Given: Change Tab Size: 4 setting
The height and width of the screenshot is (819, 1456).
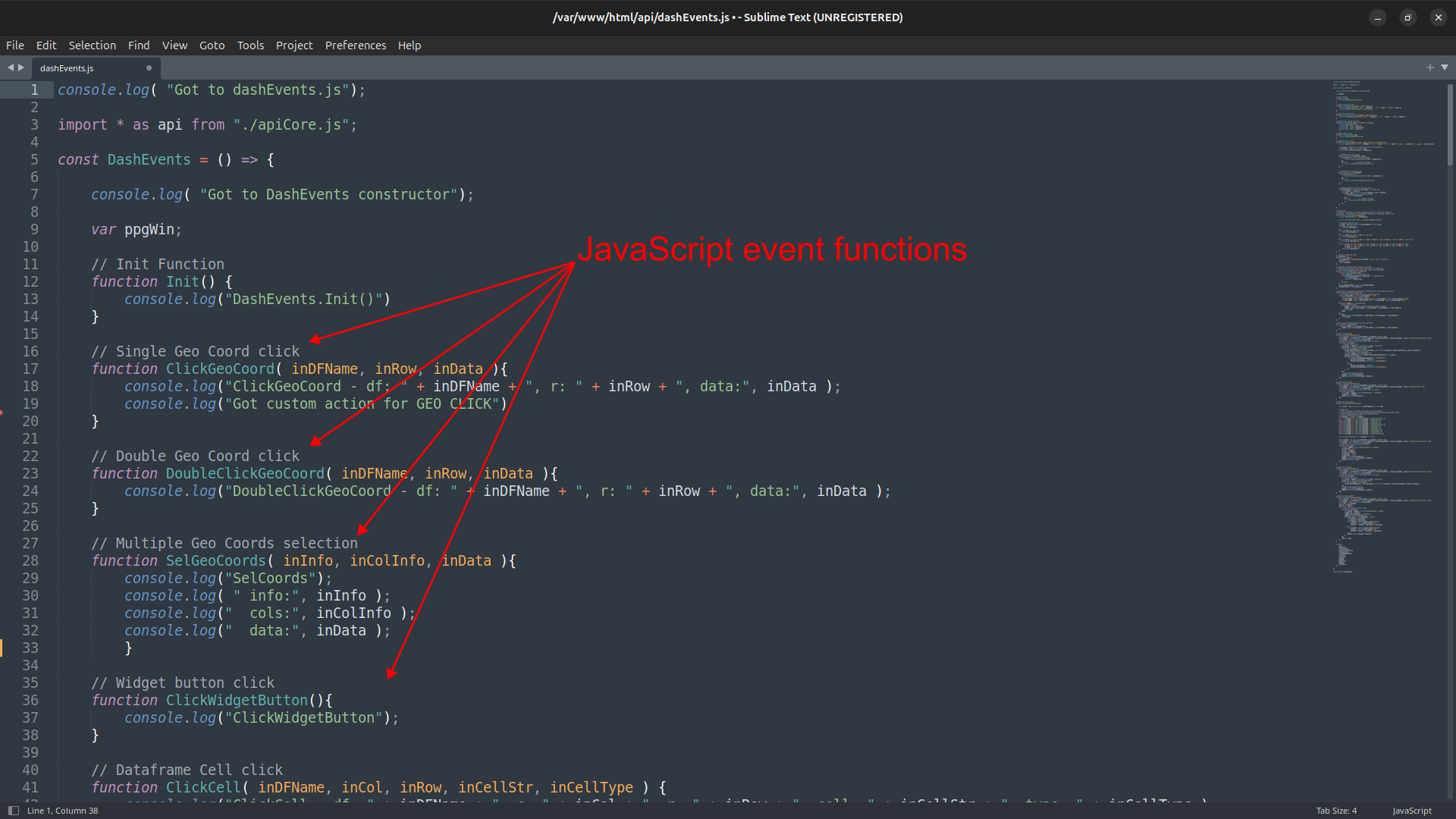Looking at the screenshot, I should [x=1336, y=811].
